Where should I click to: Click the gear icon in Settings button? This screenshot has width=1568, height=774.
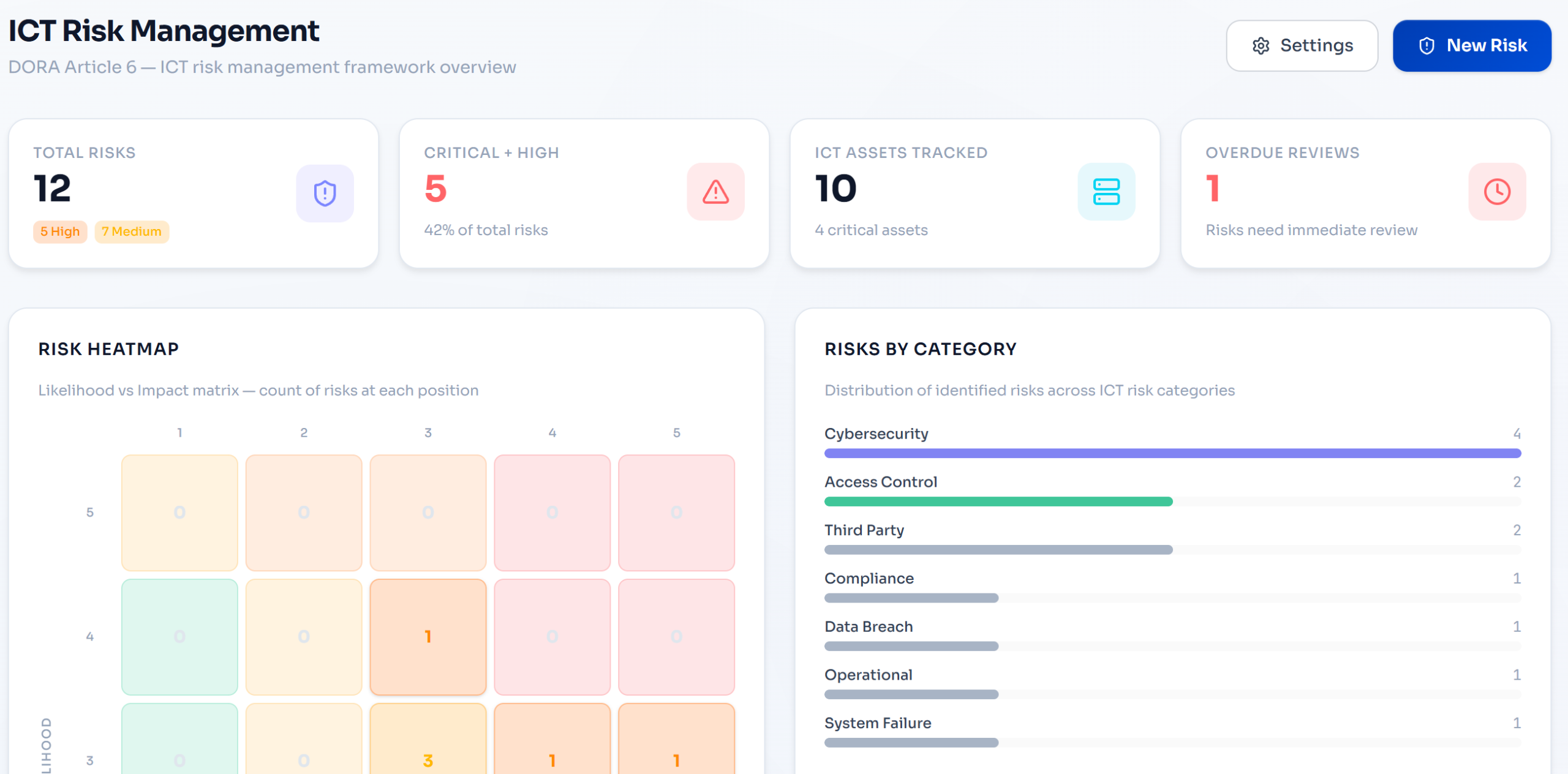tap(1261, 46)
